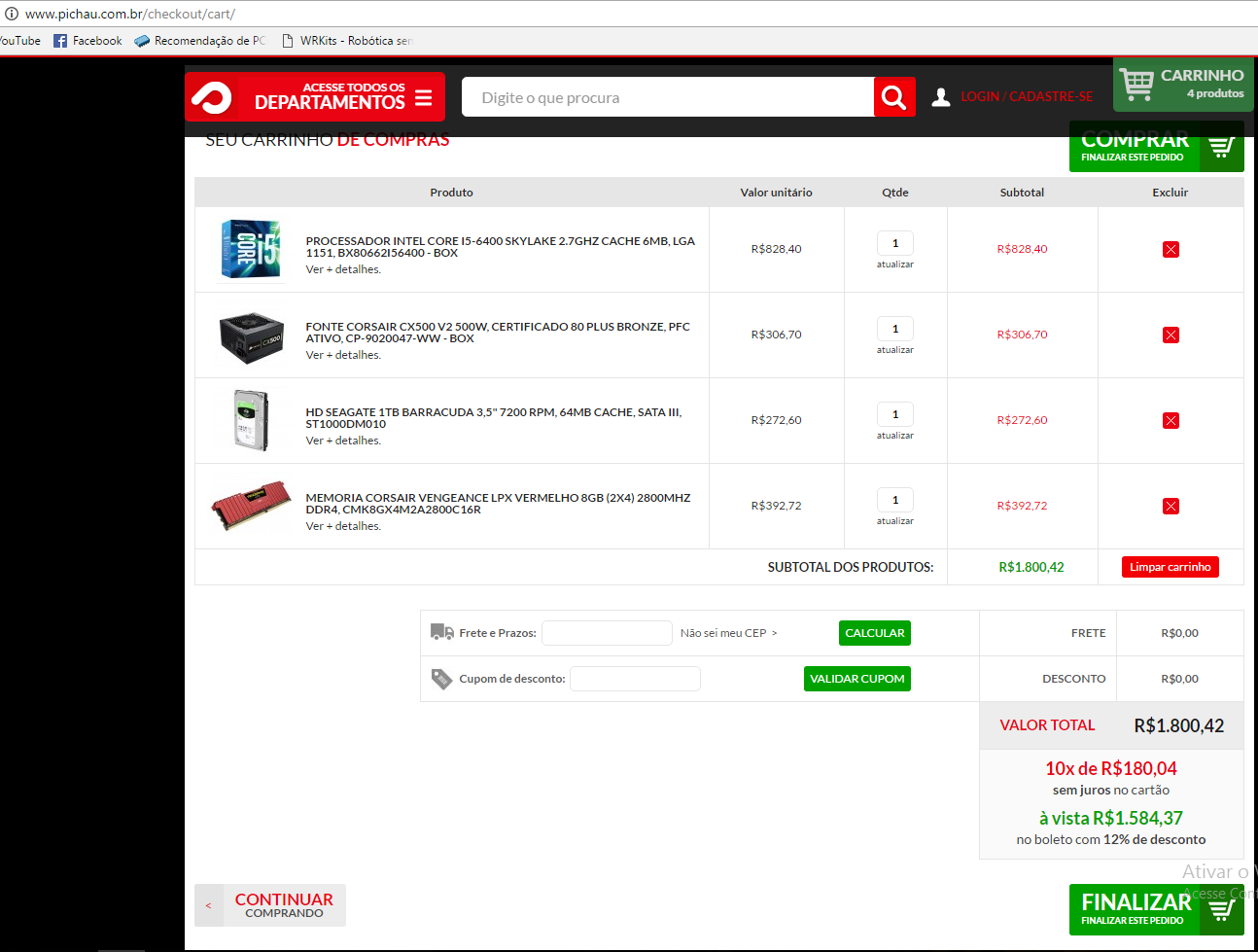Edit quantity field for the Seagate HD
Image resolution: width=1258 pixels, height=952 pixels.
tap(895, 414)
